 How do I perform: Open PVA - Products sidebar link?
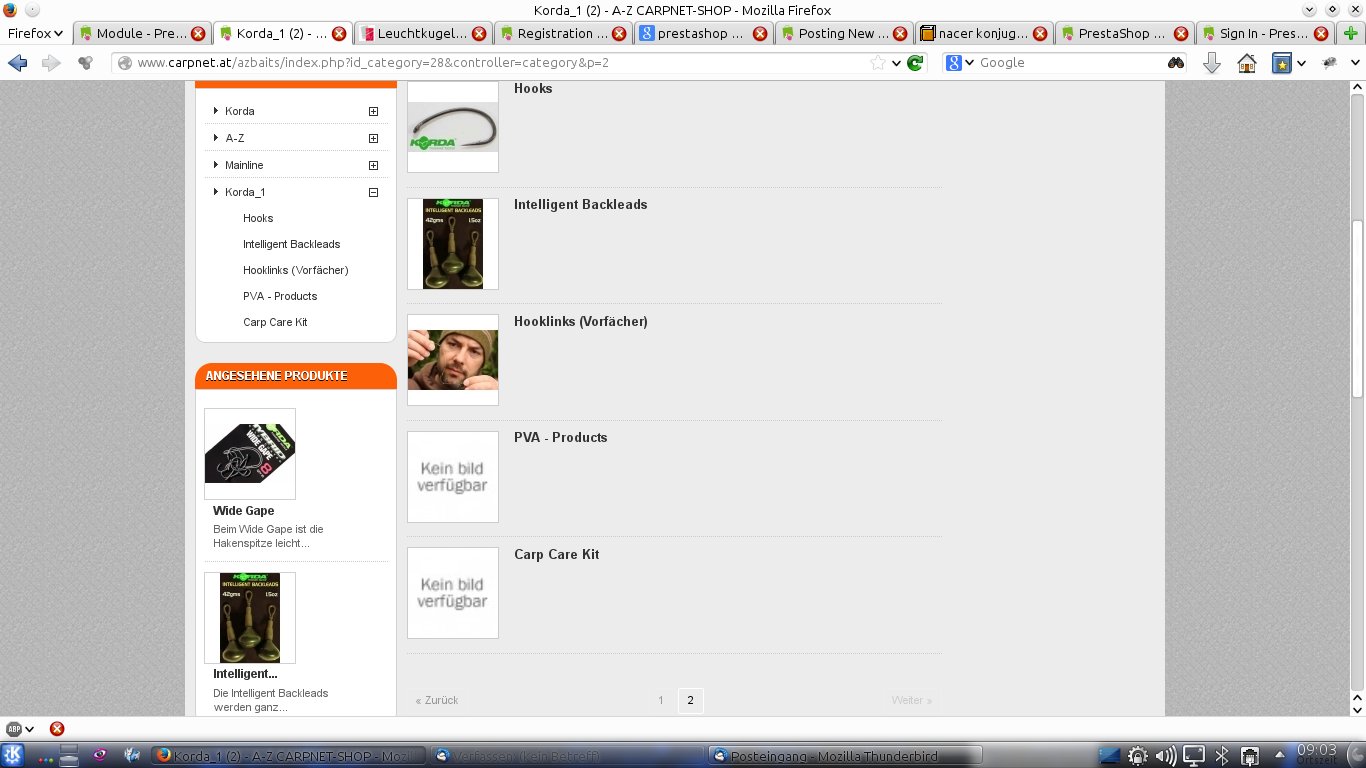point(280,296)
